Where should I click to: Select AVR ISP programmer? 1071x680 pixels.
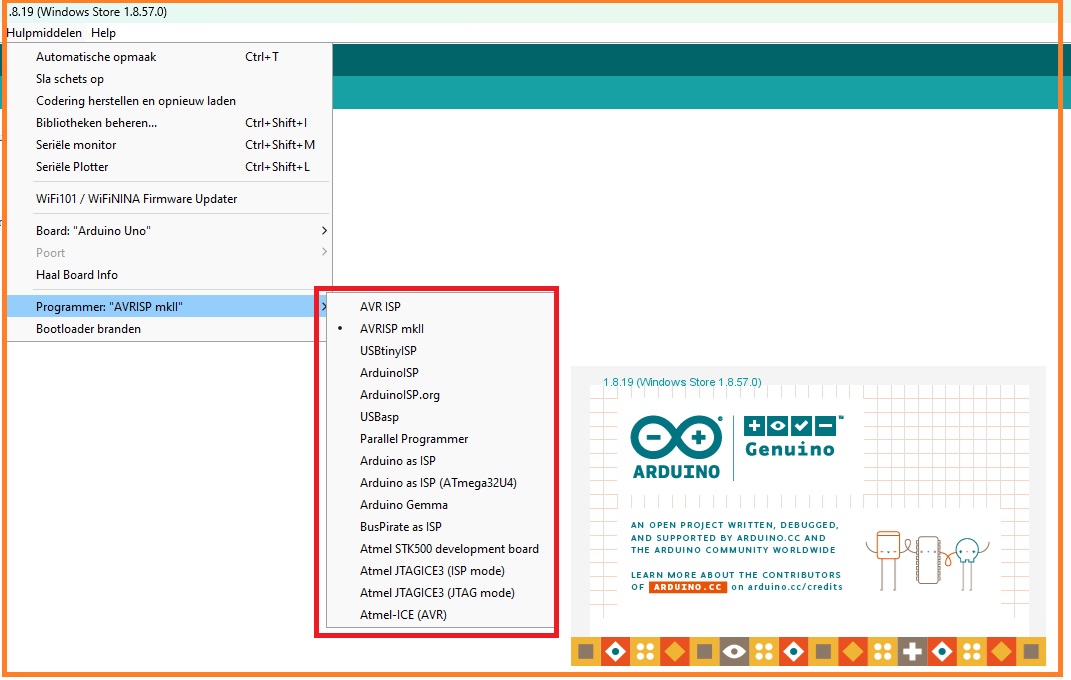(x=441, y=307)
